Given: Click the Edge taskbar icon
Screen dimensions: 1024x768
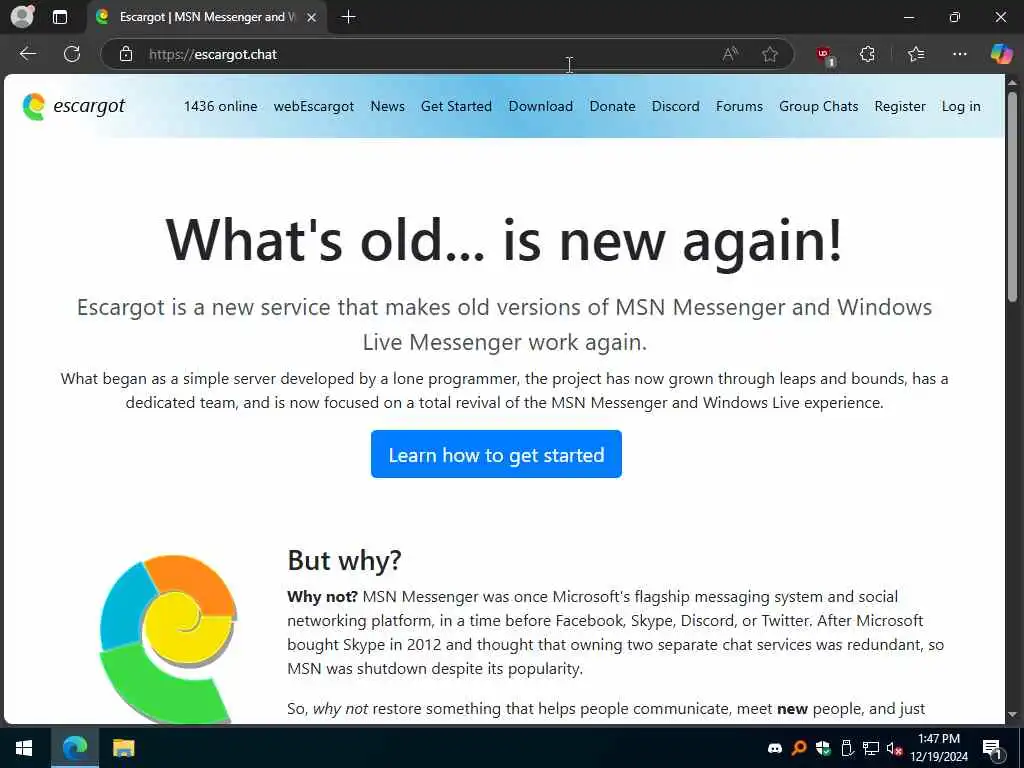Looking at the screenshot, I should pos(75,748).
